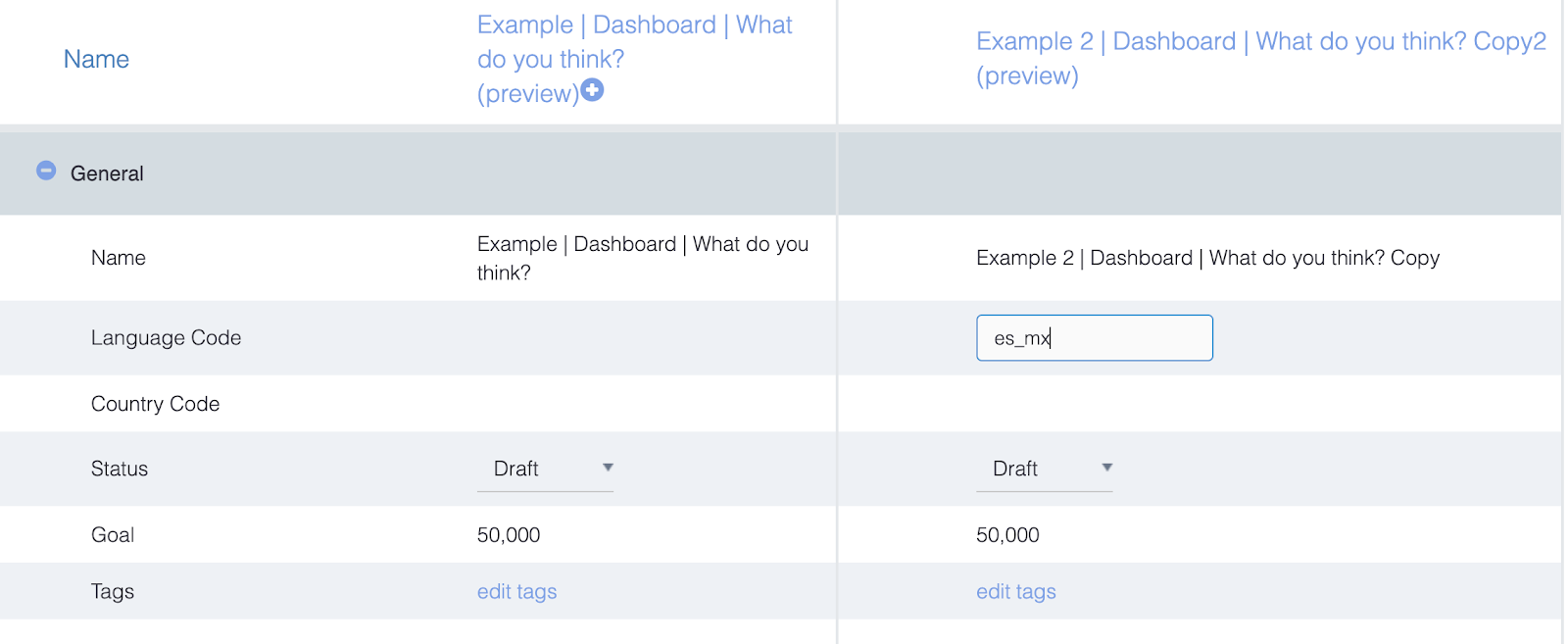Click the Goal row label
Viewport: 1568px width, 644px height.
pos(113,535)
